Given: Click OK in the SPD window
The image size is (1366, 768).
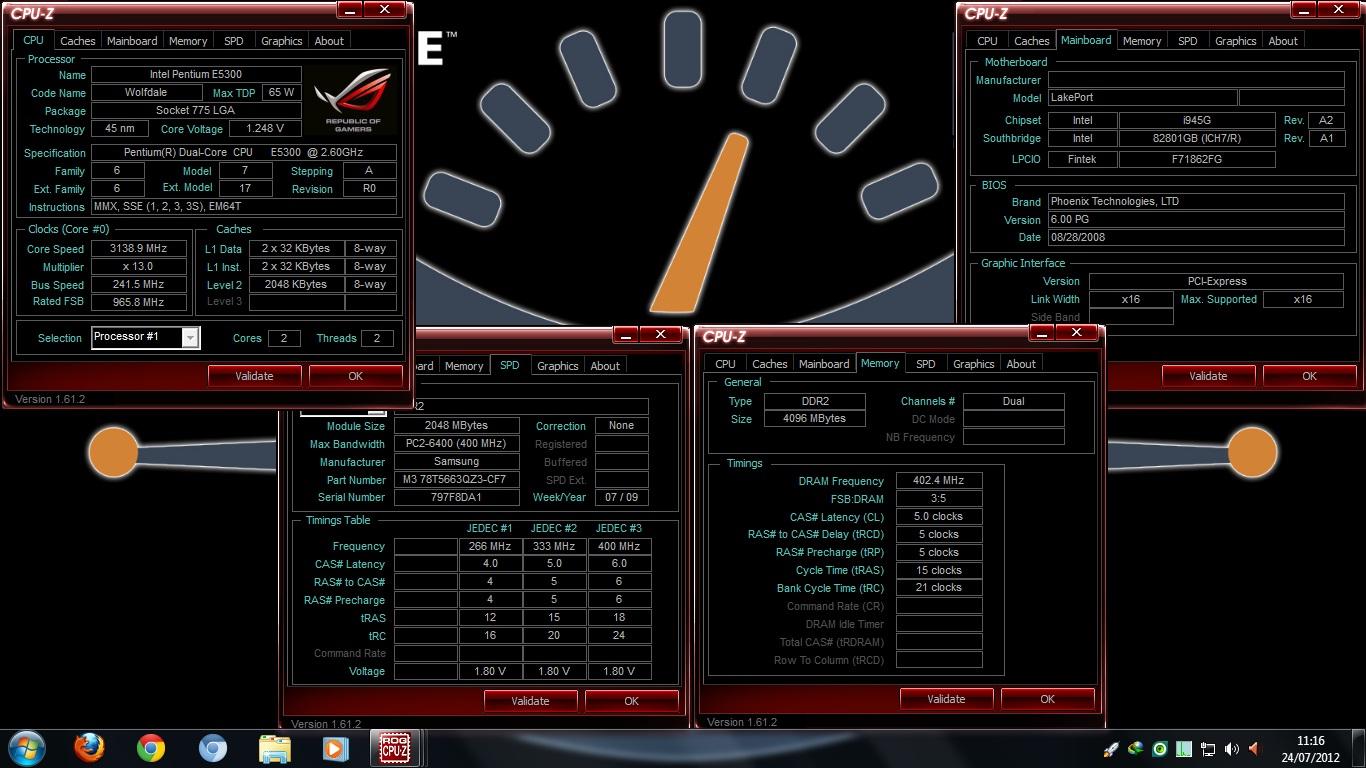Looking at the screenshot, I should 631,701.
